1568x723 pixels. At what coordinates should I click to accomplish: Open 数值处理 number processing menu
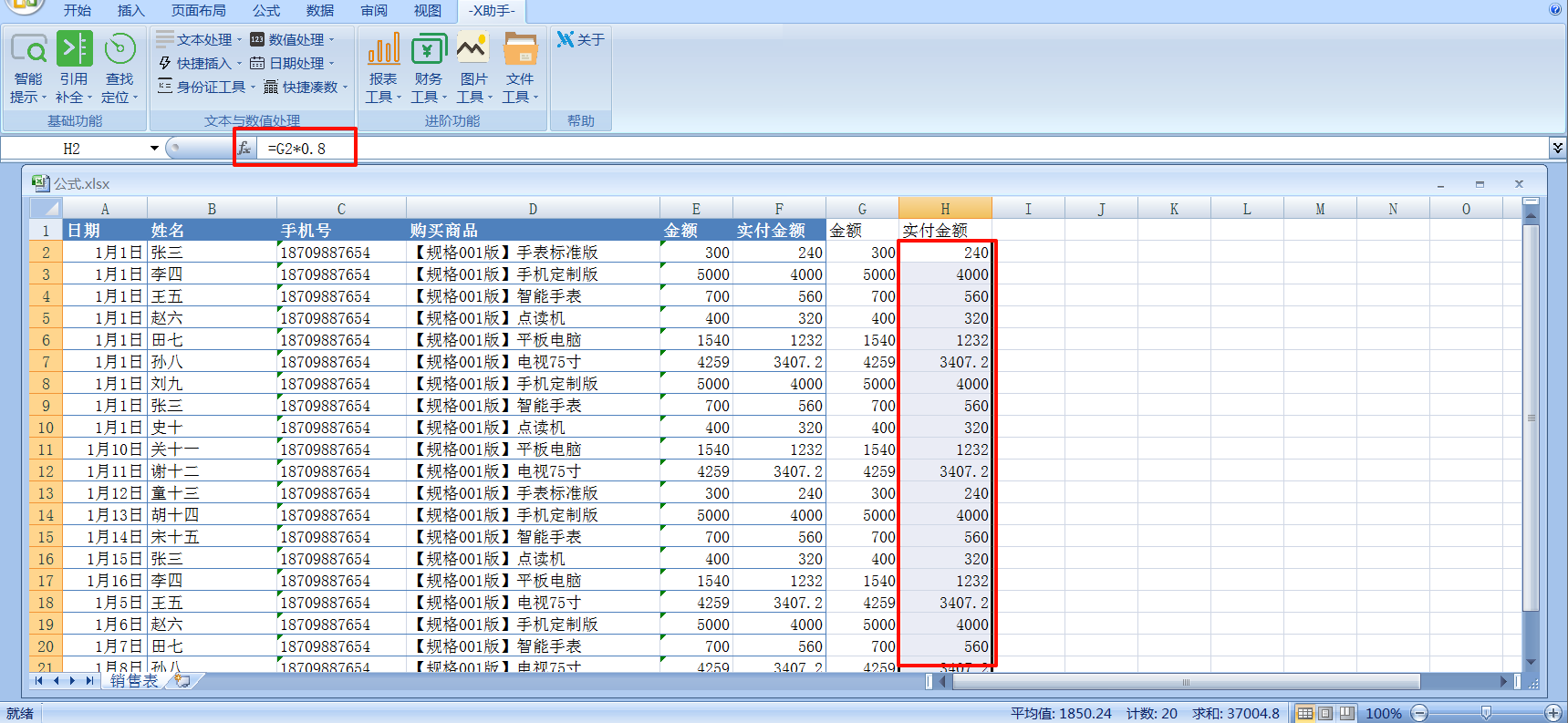coord(293,39)
